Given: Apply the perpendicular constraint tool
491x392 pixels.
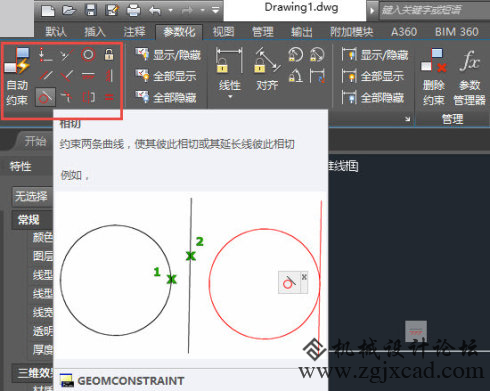Looking at the screenshot, I should (66, 76).
